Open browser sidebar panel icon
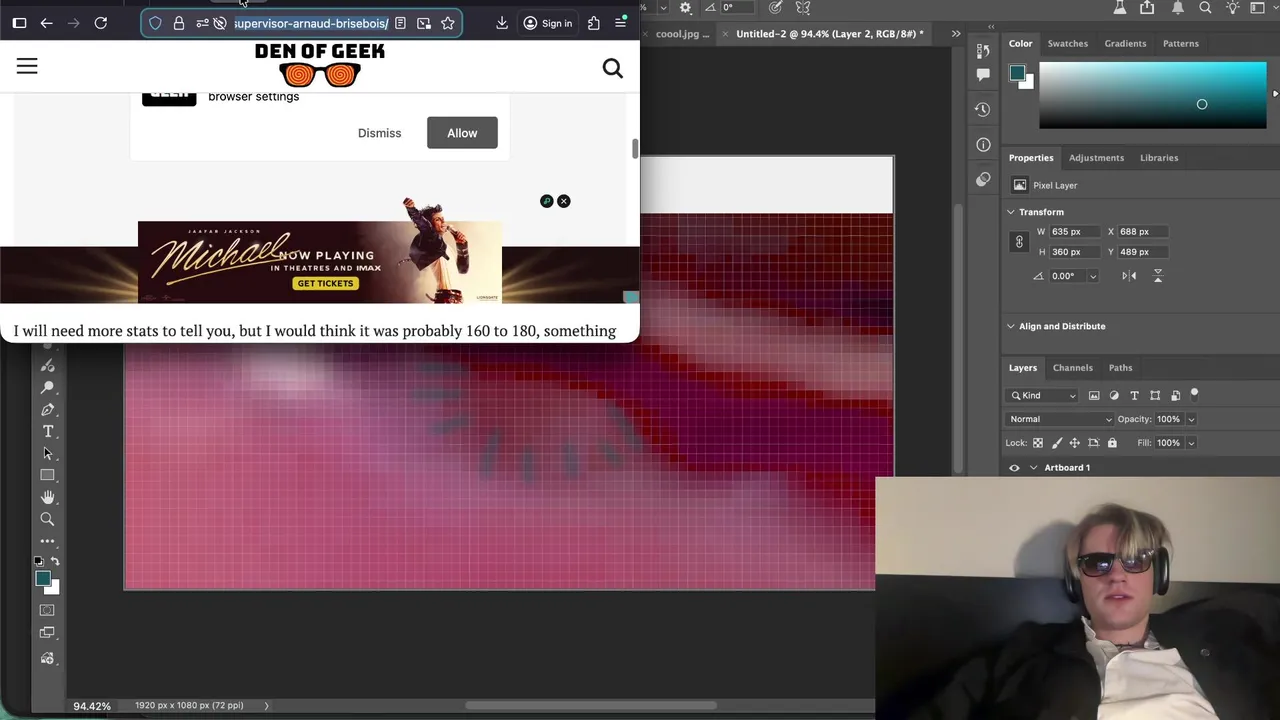1280x720 pixels. [19, 23]
